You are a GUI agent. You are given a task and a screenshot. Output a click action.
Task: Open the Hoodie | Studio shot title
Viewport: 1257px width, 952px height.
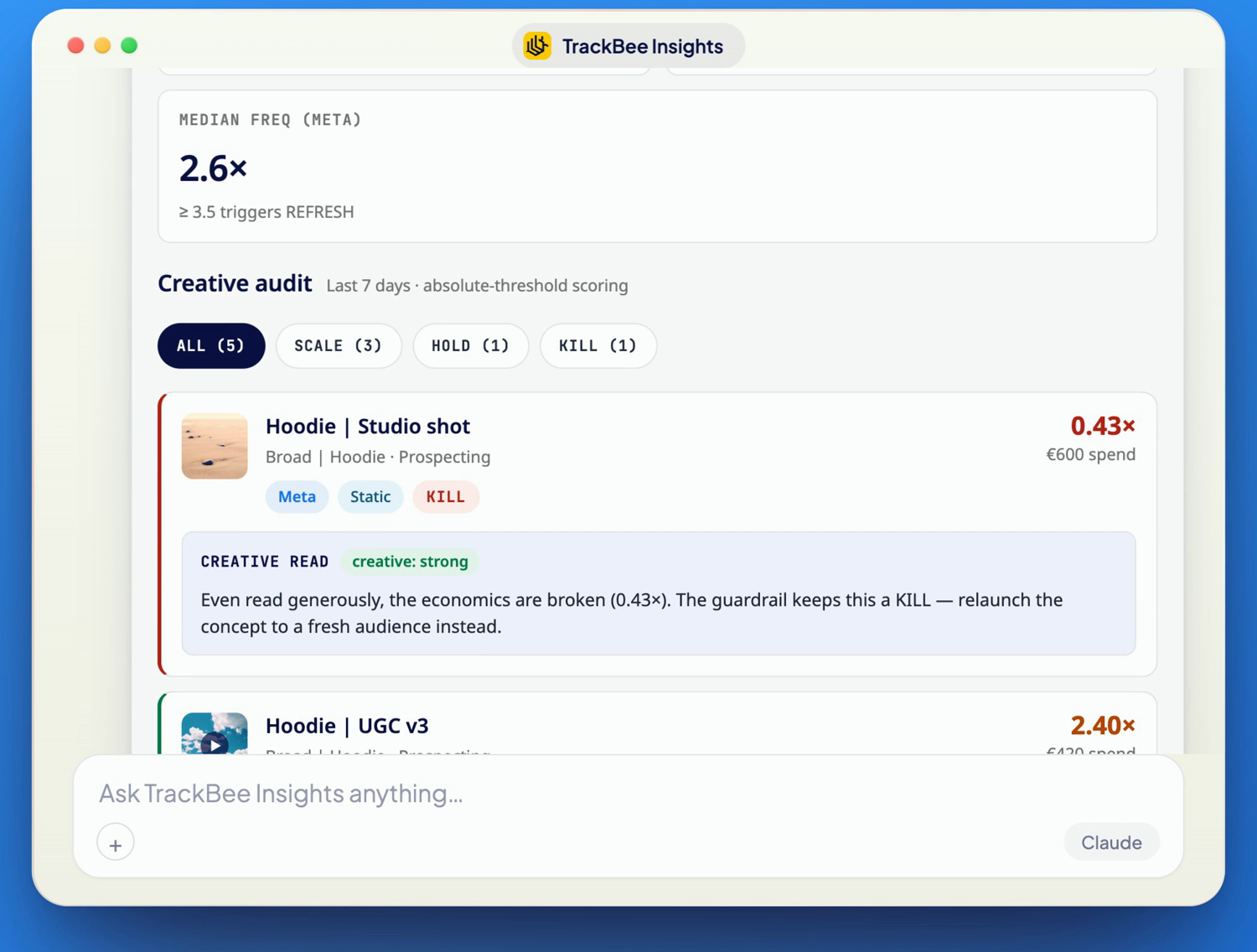tap(368, 427)
